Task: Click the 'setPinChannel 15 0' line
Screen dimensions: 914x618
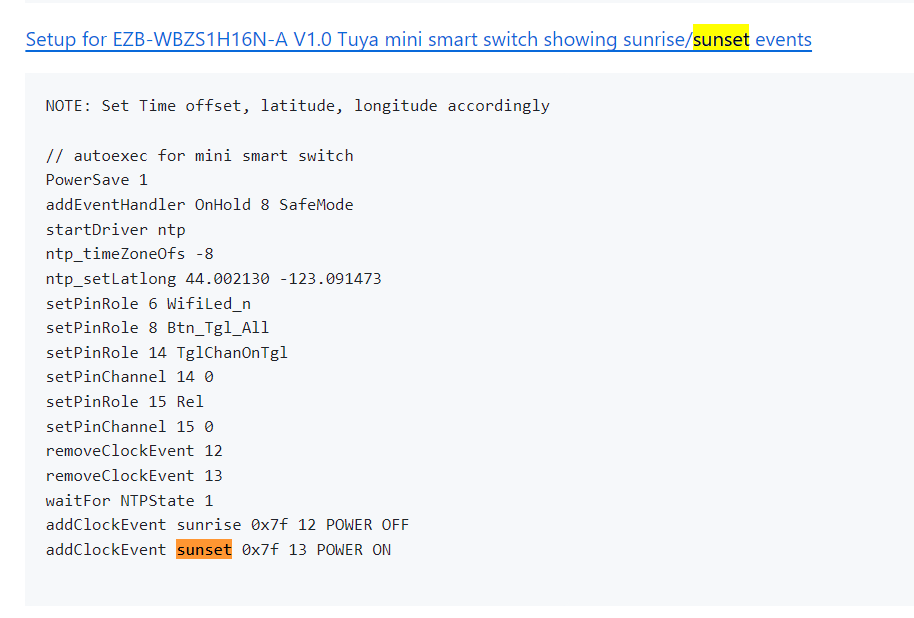Action: tap(129, 427)
